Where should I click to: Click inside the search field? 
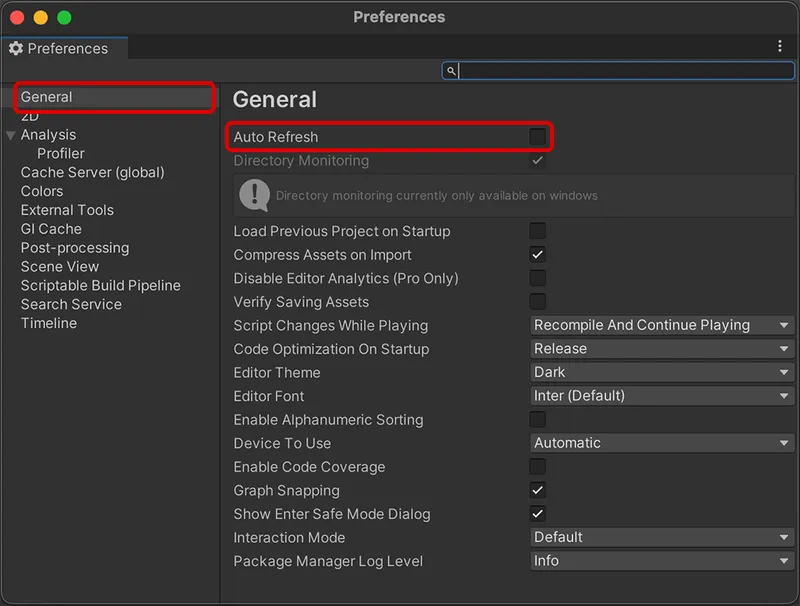point(620,70)
